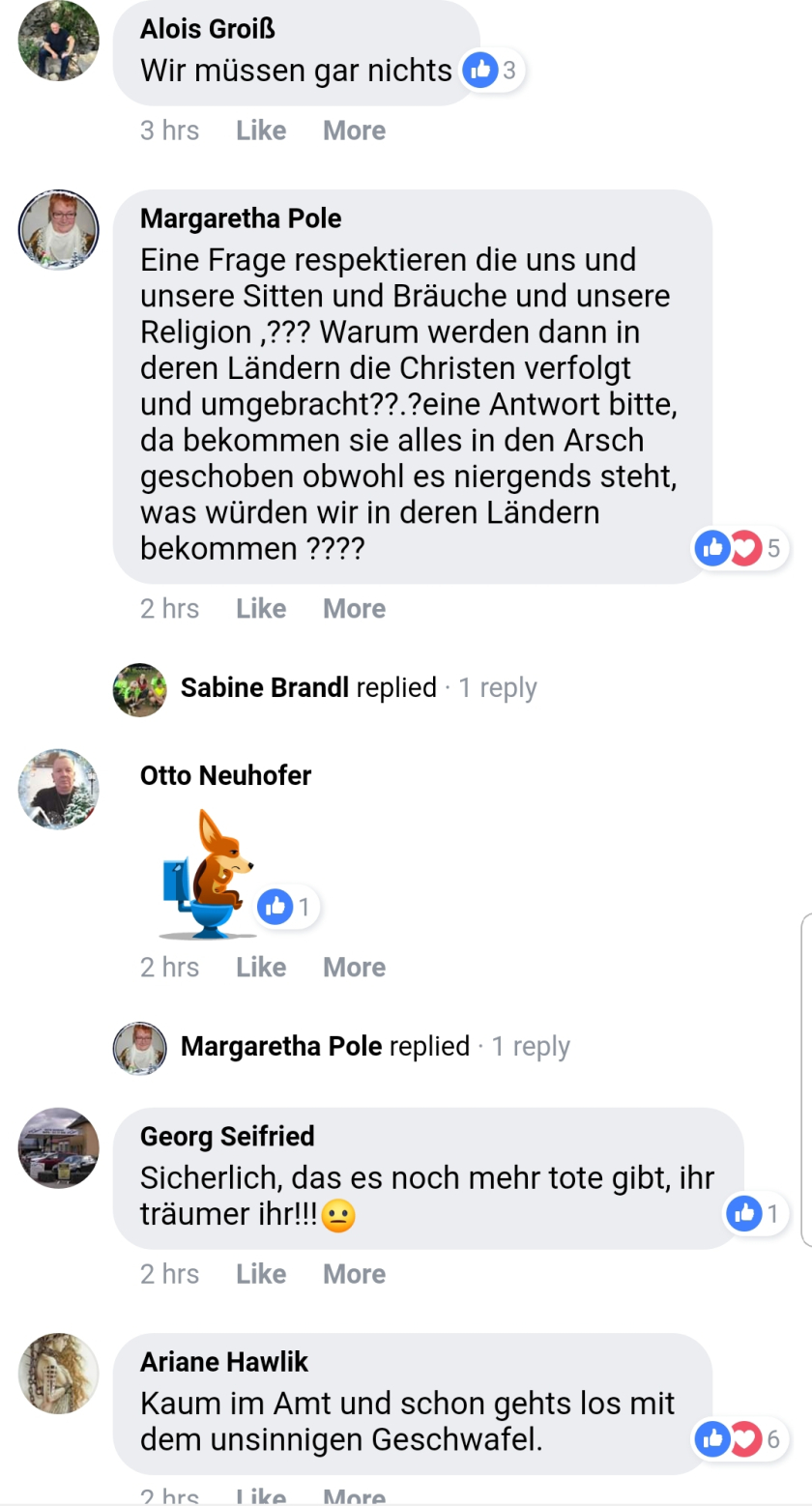Like Margaretha Pole's comment
Screen dimensions: 812x1506
click(261, 609)
